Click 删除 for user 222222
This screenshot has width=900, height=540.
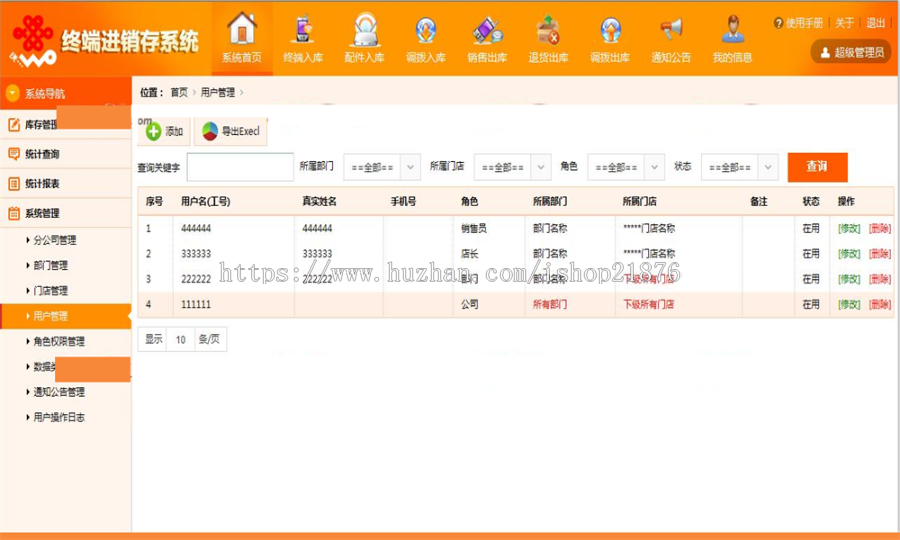click(880, 279)
